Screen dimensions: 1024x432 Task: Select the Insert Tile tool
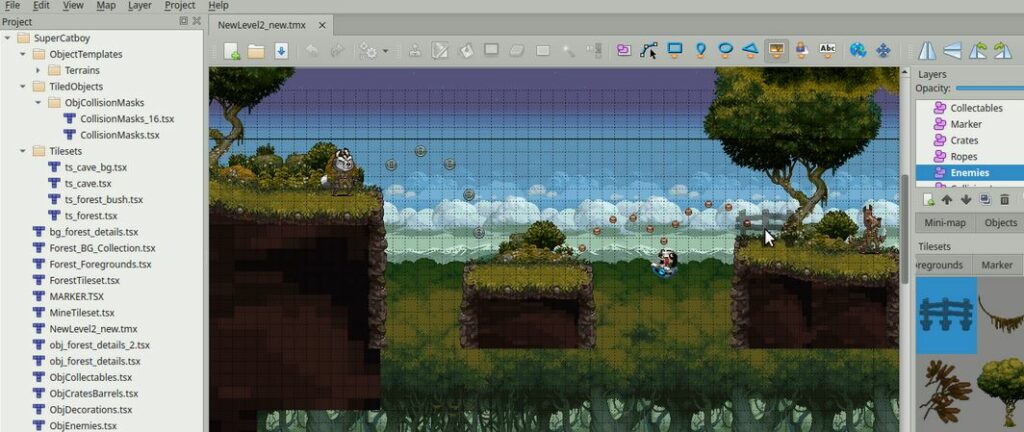pos(776,50)
